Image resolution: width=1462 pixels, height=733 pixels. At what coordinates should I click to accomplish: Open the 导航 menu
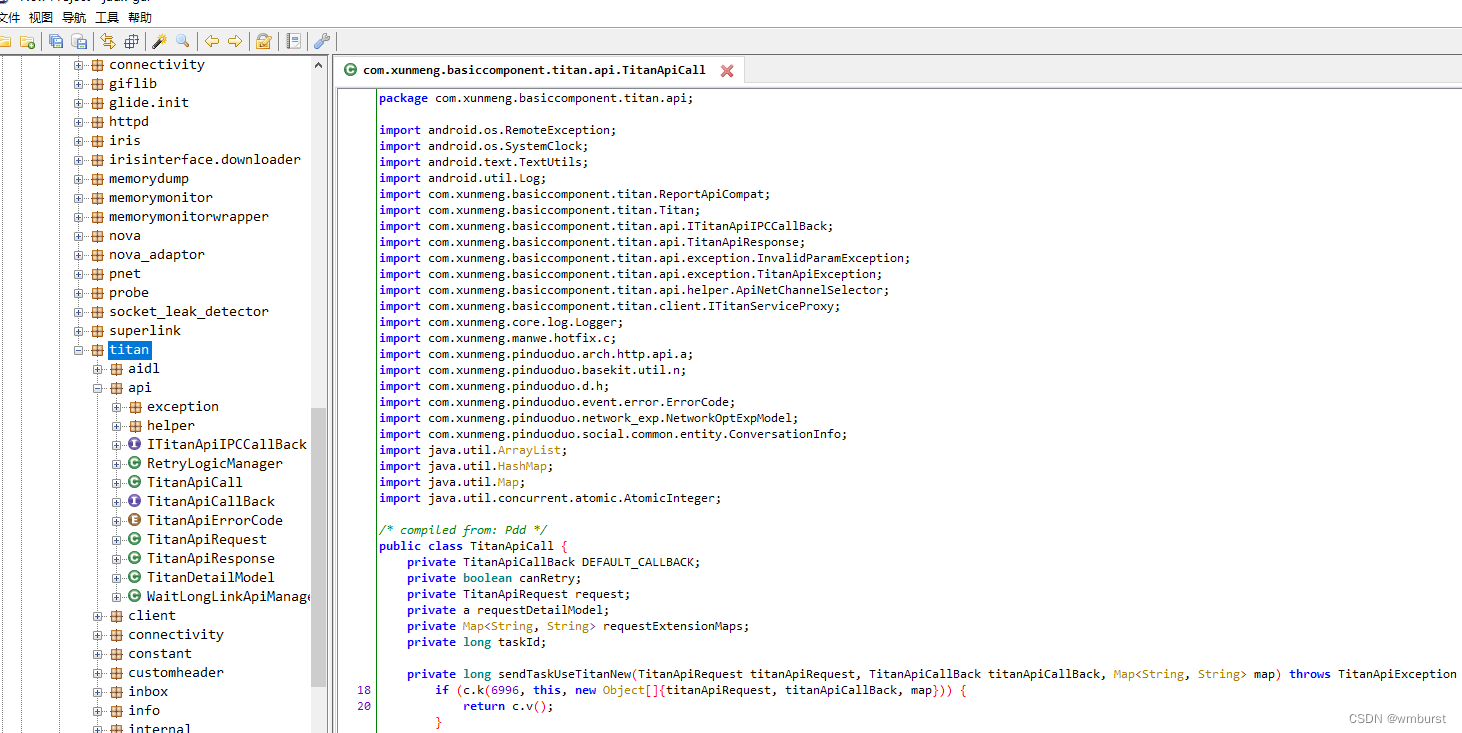click(x=74, y=17)
